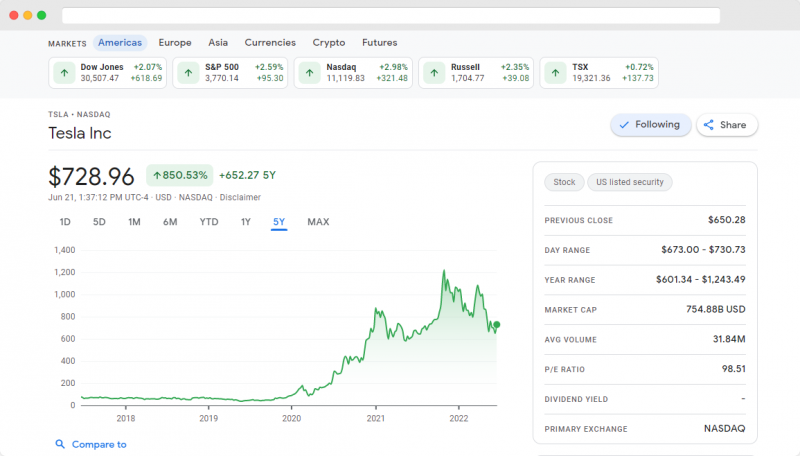Screen dimensions: 800x456
Task: Switch to the Asia markets tab
Action: coord(218,43)
